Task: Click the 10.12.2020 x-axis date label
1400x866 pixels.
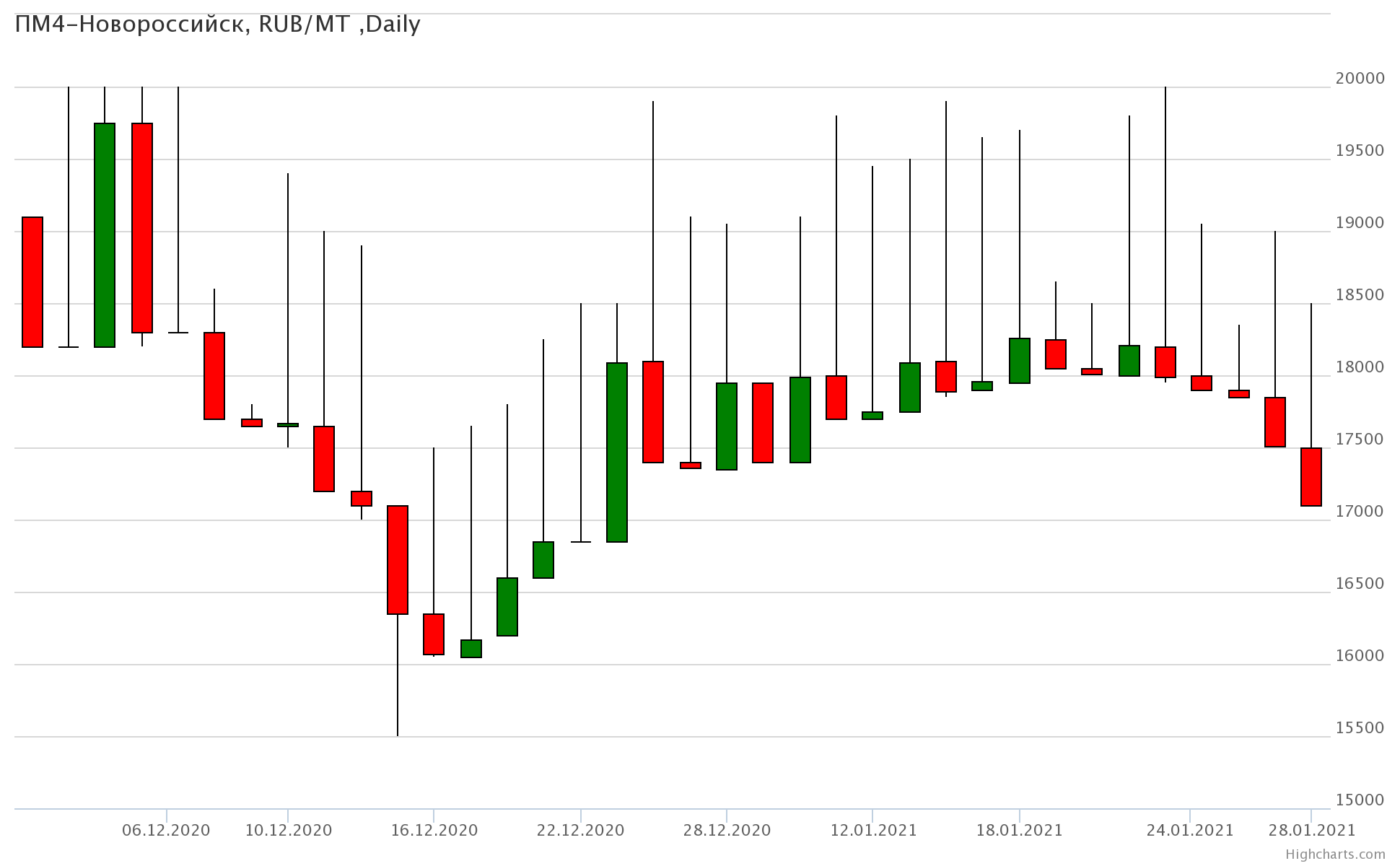Action: click(288, 831)
